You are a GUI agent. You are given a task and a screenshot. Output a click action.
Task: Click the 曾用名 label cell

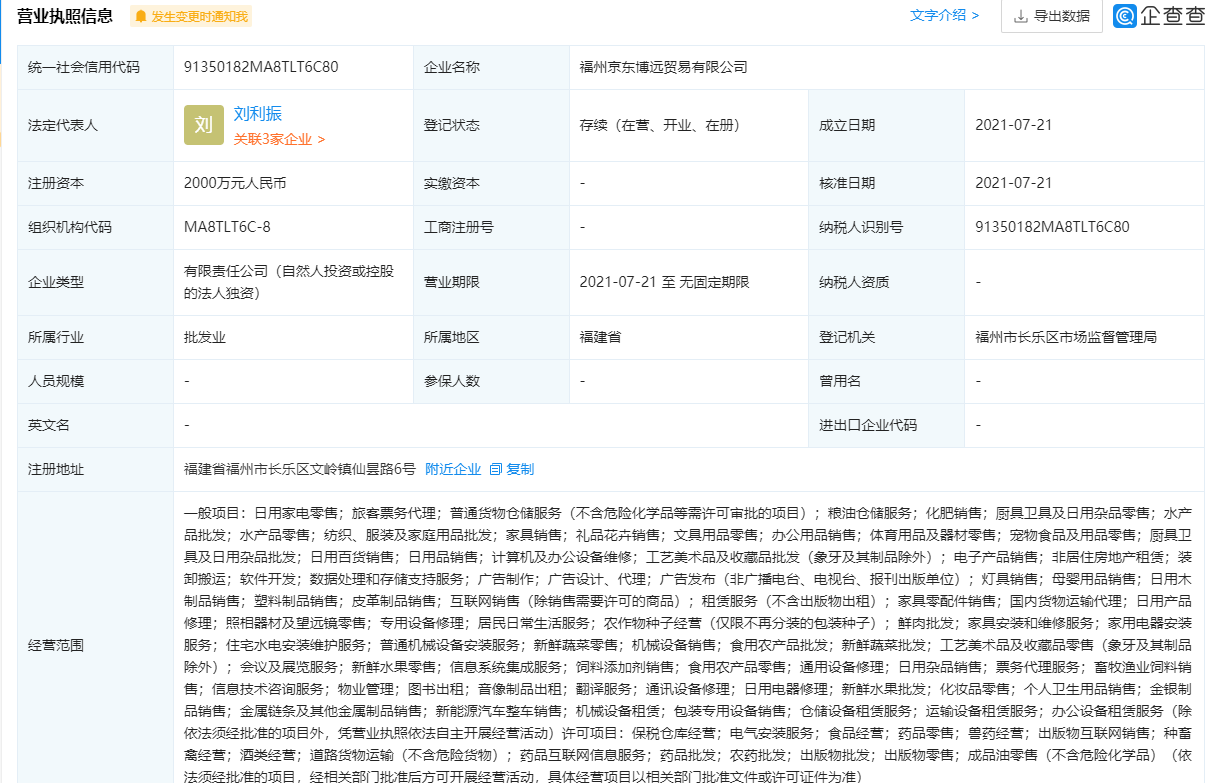(x=887, y=381)
